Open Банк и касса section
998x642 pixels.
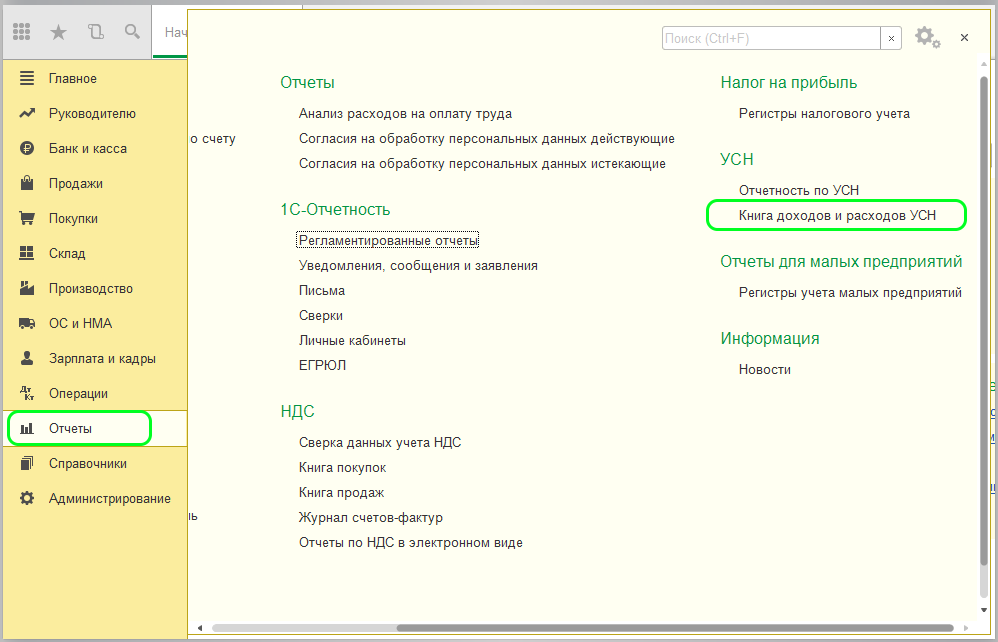point(87,149)
